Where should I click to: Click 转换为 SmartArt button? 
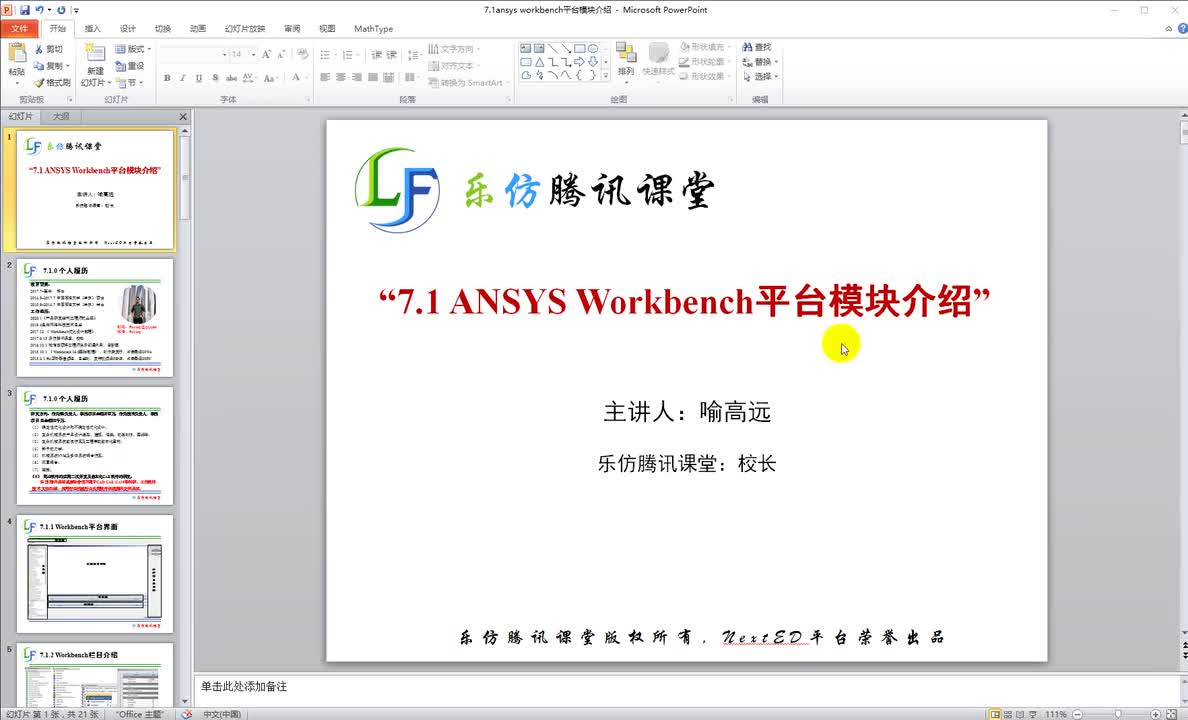468,83
